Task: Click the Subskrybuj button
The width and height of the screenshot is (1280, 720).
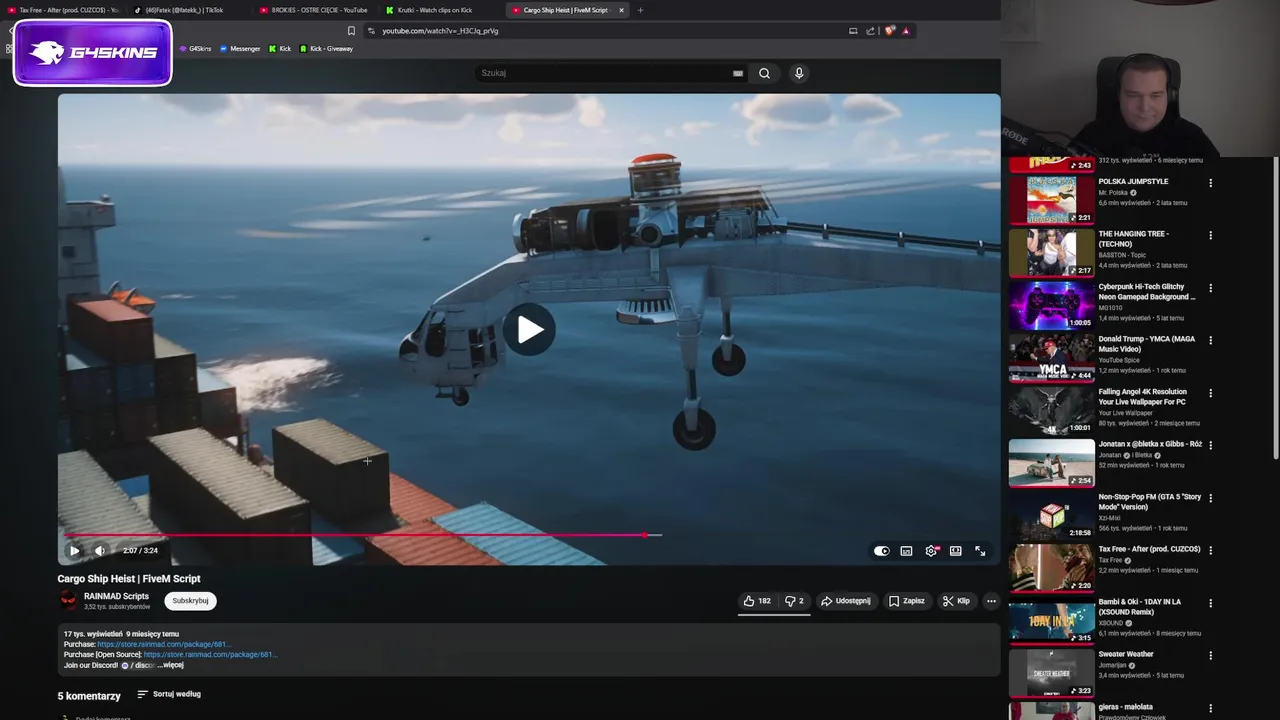Action: [190, 601]
